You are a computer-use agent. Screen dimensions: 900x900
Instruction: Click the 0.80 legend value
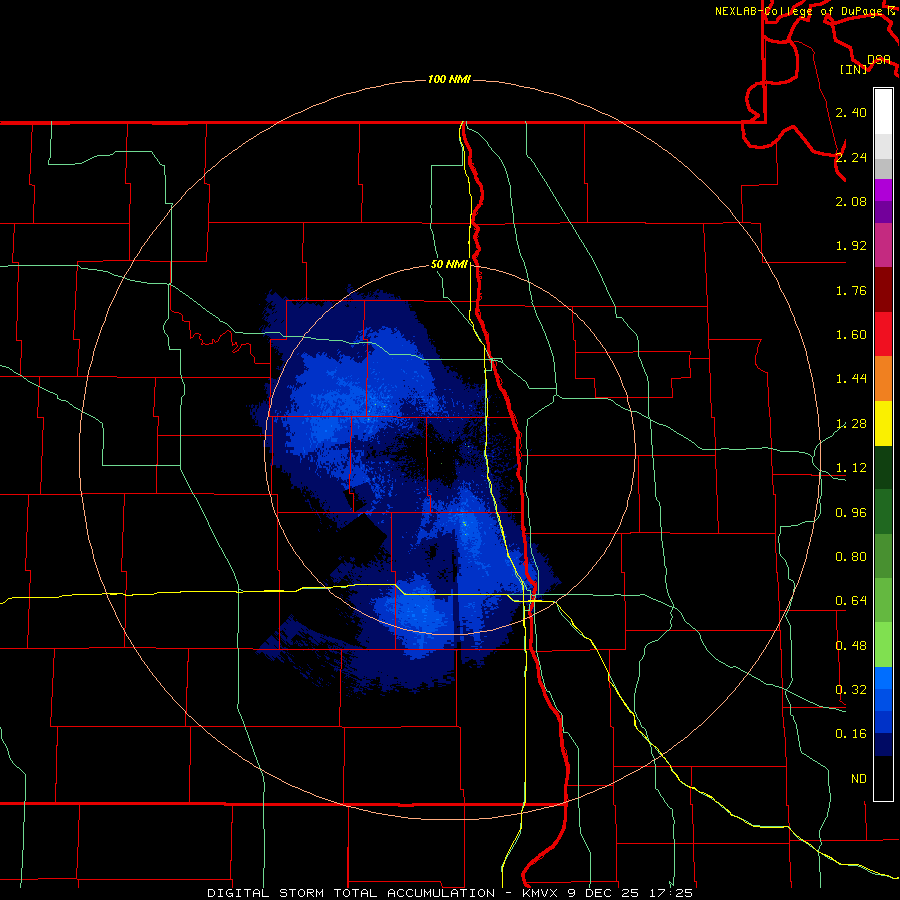(851, 557)
